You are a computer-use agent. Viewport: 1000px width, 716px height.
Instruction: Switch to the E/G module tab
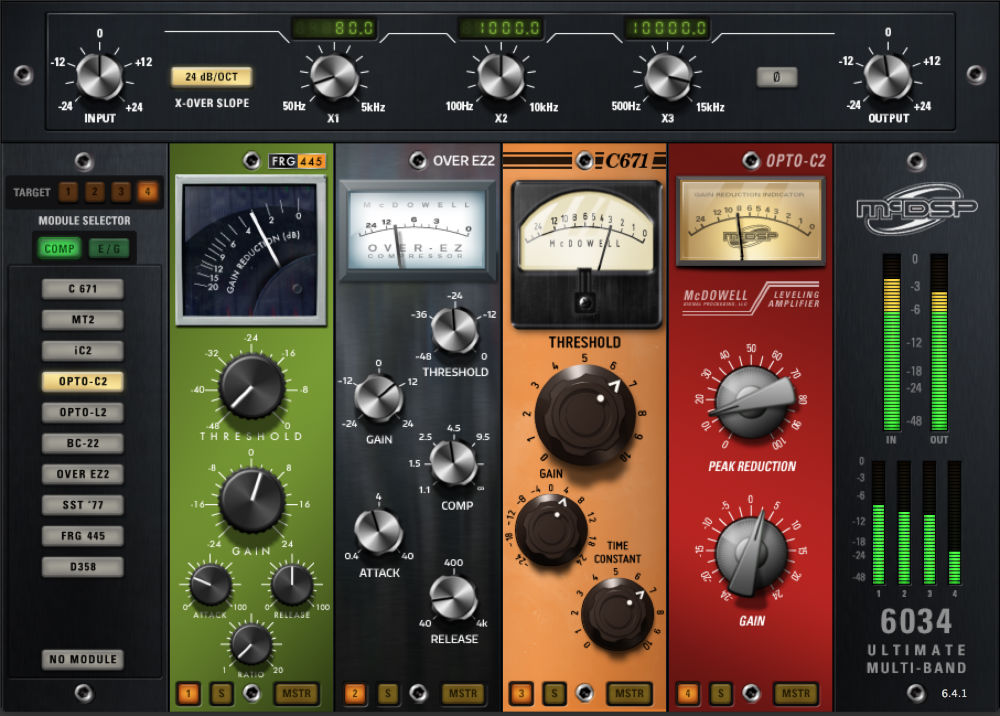click(109, 249)
